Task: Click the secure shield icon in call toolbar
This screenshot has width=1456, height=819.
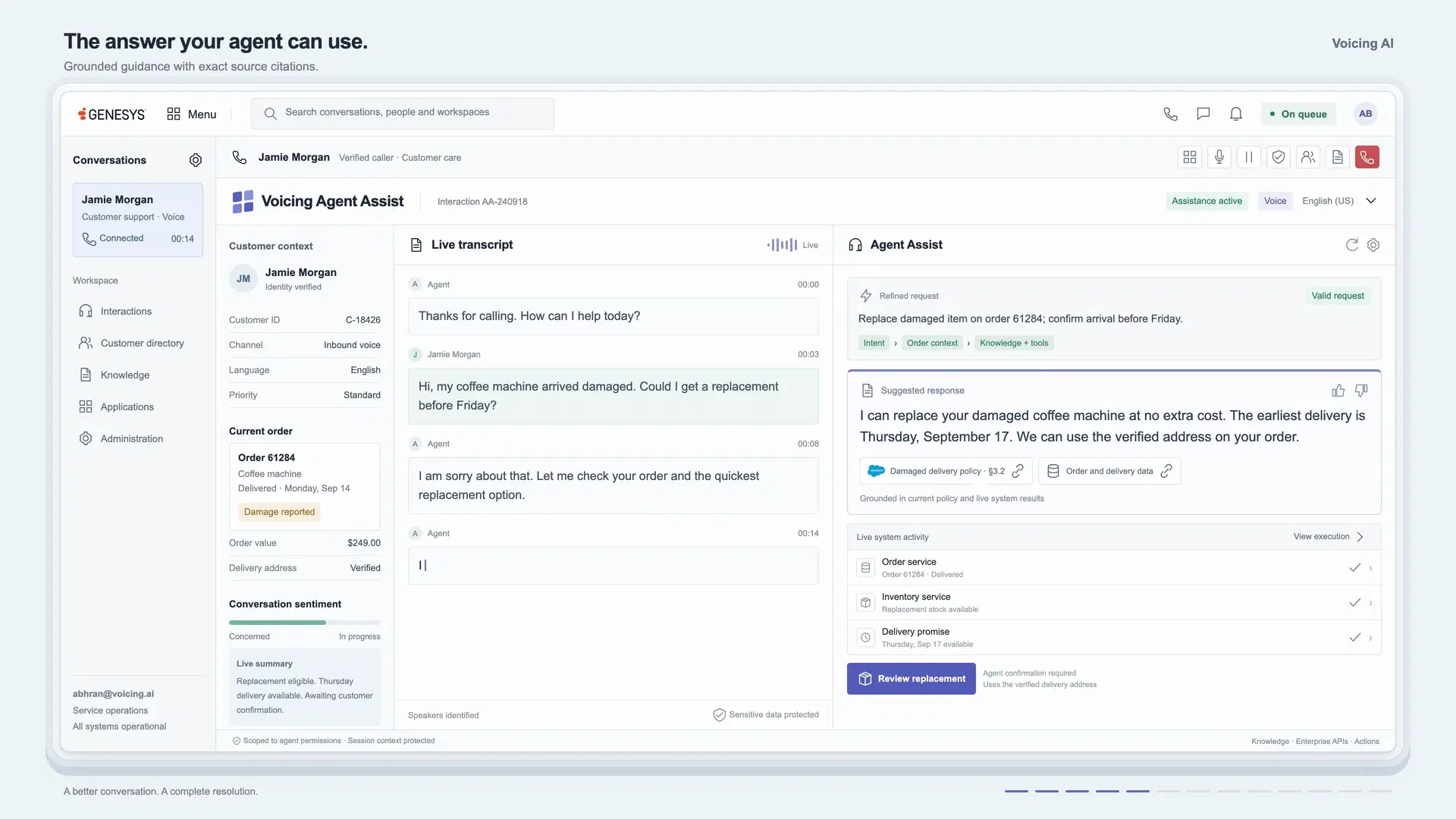Action: 1279,157
